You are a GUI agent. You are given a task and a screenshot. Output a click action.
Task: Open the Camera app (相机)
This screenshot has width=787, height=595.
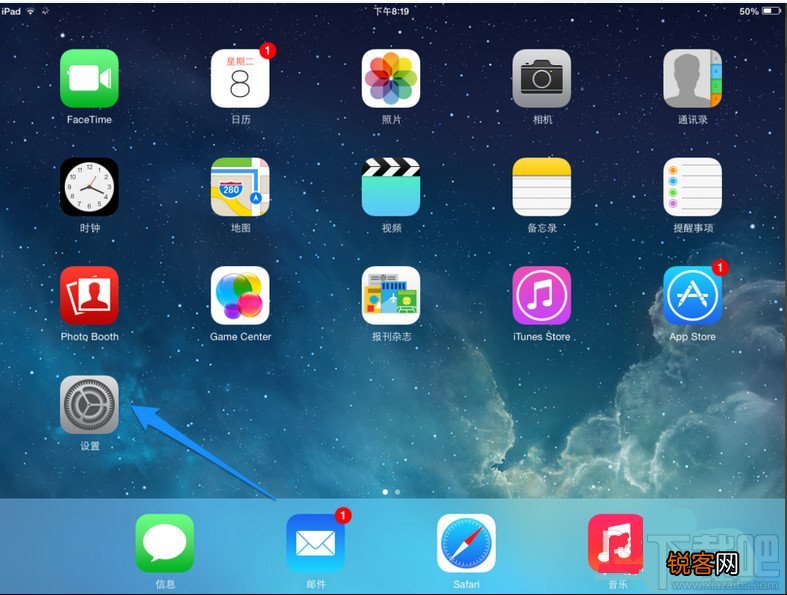542,78
